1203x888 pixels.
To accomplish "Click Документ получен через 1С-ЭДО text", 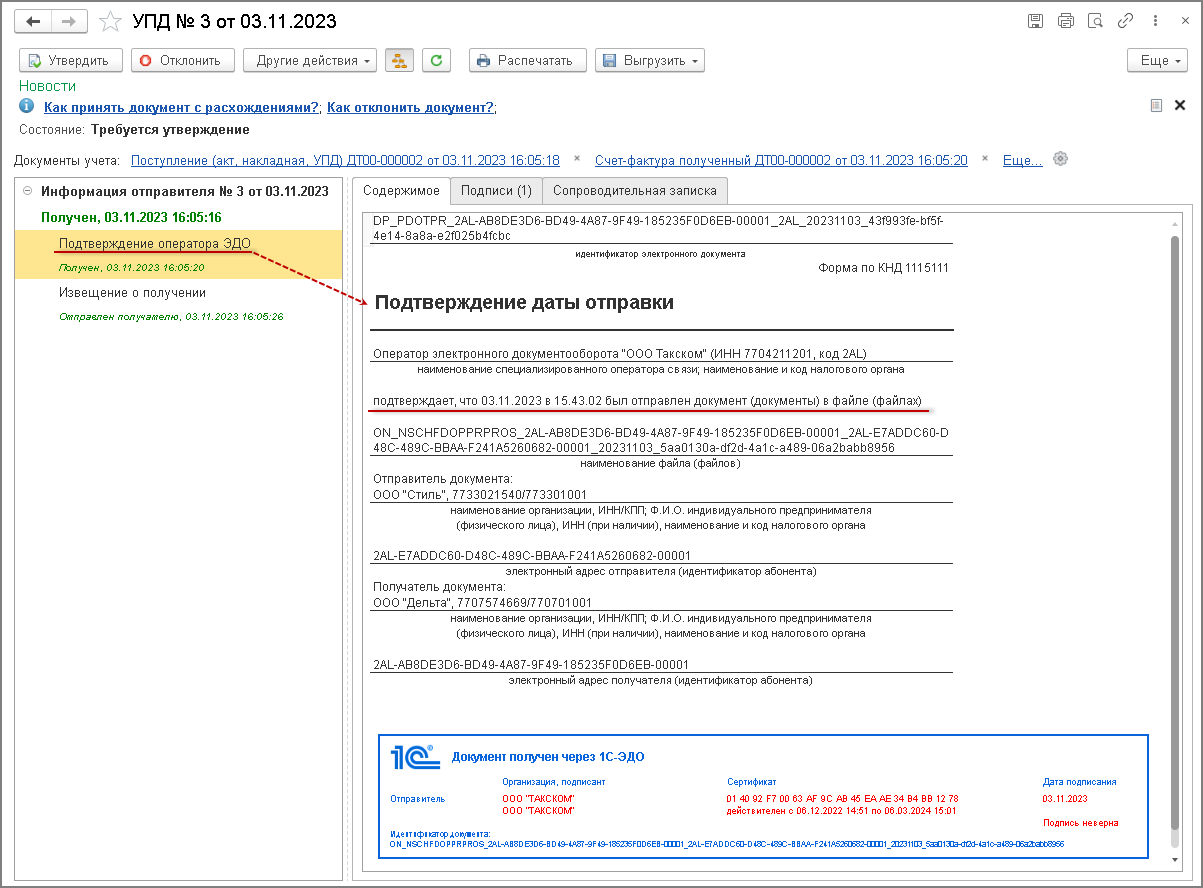I will coord(548,757).
